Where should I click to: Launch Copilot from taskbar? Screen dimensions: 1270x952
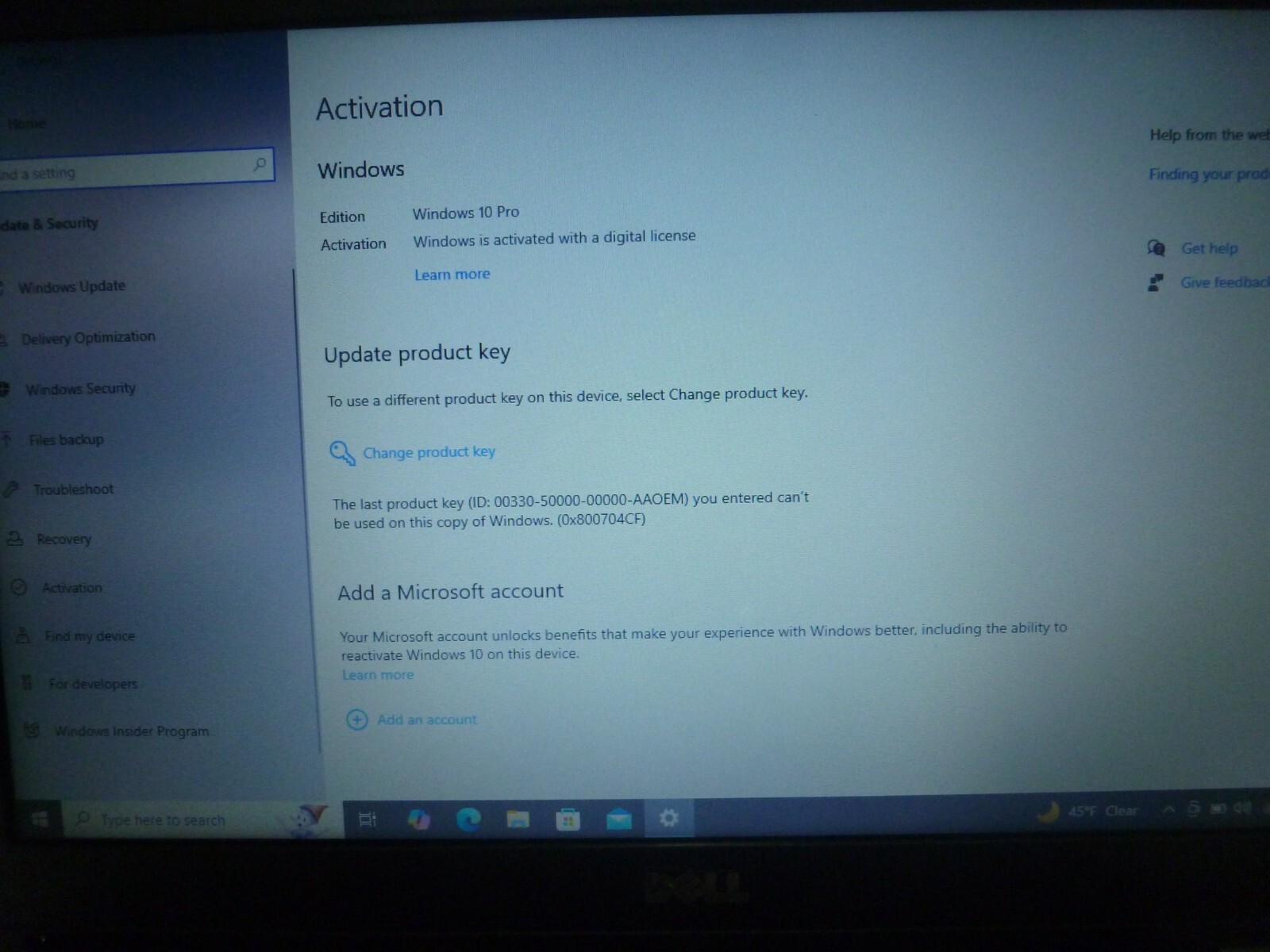point(418,819)
